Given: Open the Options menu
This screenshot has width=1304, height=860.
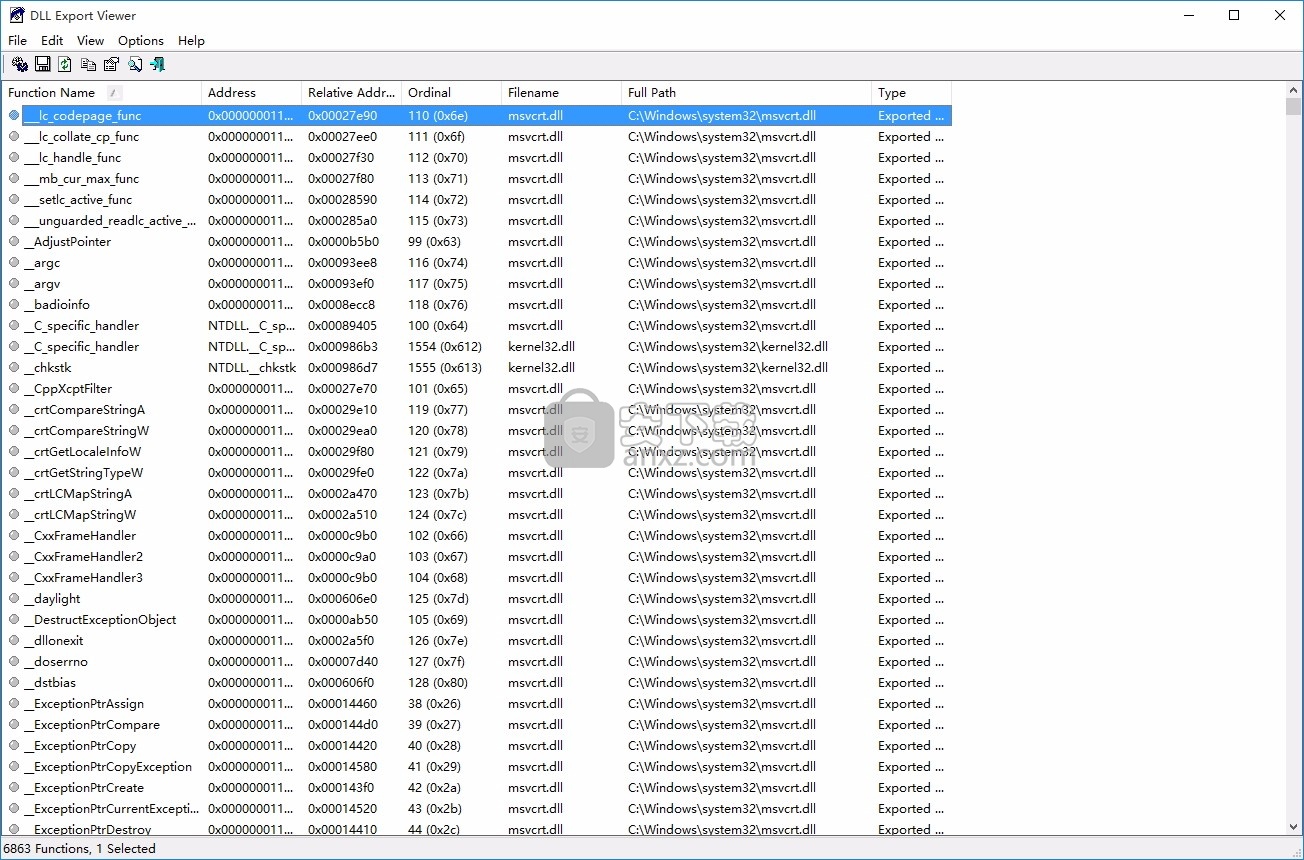Looking at the screenshot, I should point(141,41).
